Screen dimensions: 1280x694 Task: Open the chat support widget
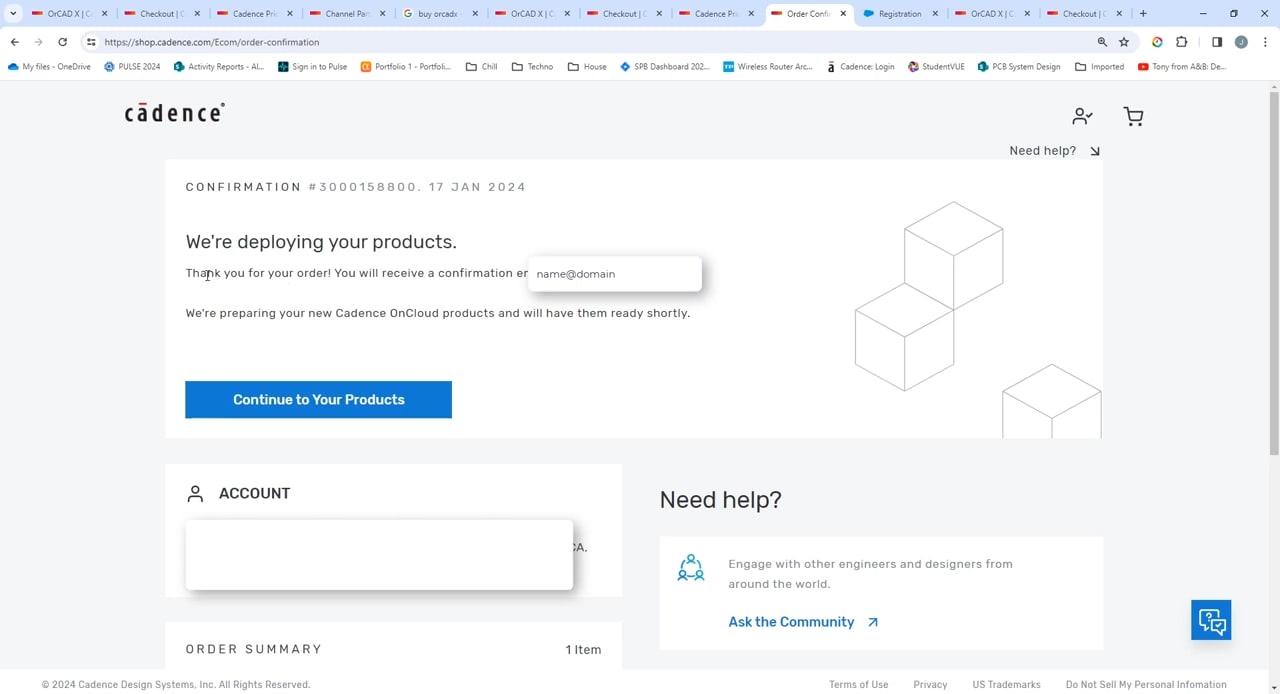coord(1211,620)
